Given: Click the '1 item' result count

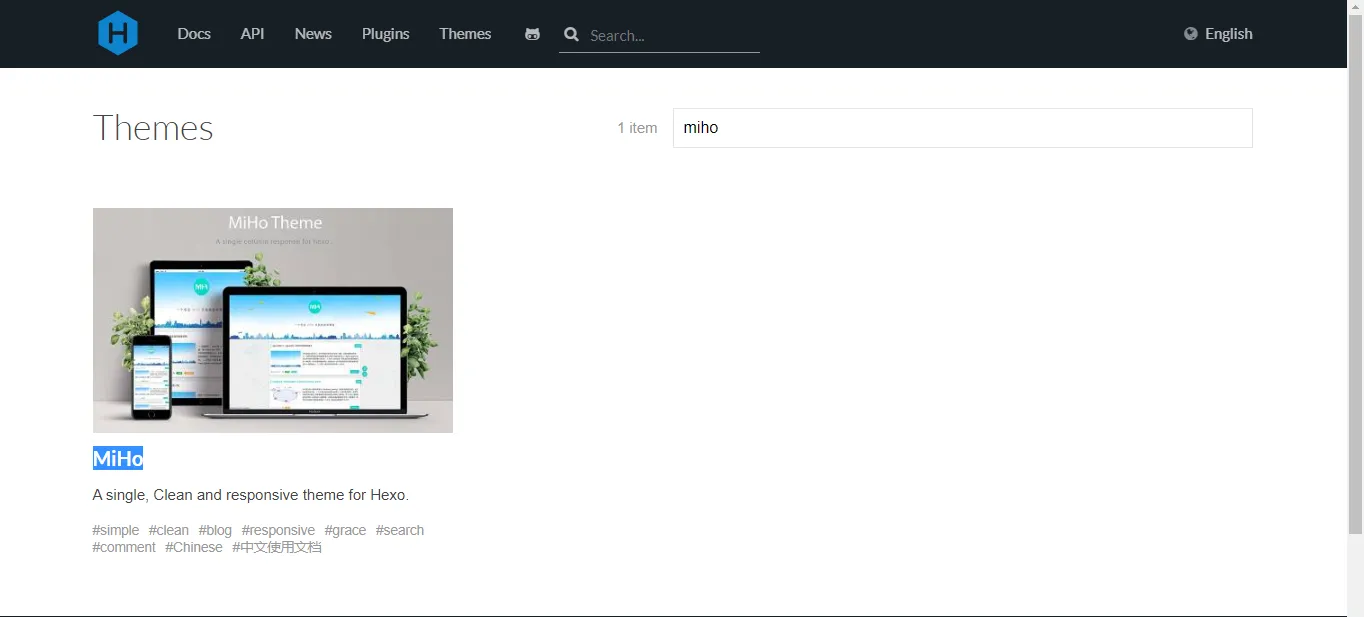Looking at the screenshot, I should pos(637,128).
